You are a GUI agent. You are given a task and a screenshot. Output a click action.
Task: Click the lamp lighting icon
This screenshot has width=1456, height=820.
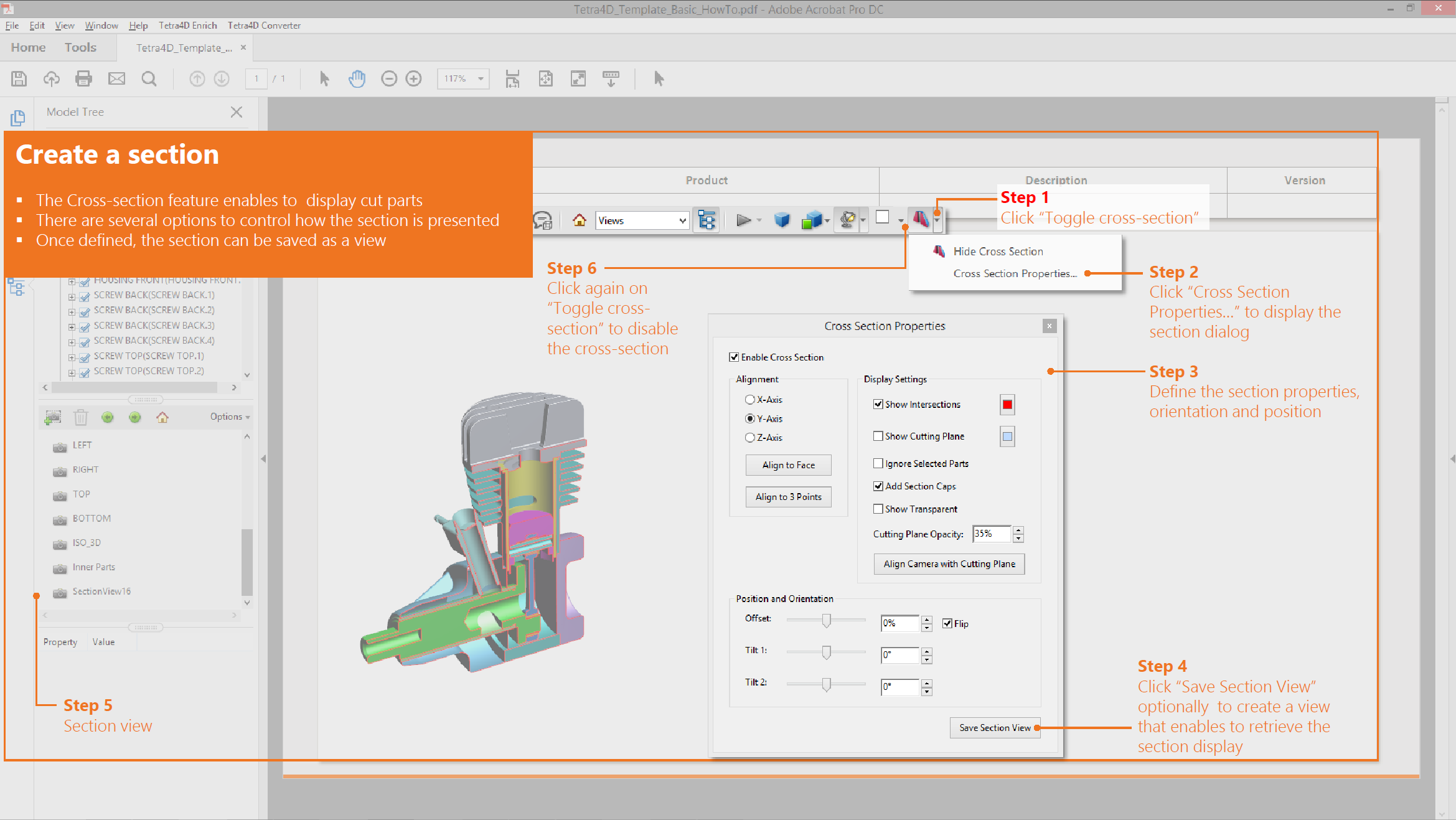click(x=847, y=220)
